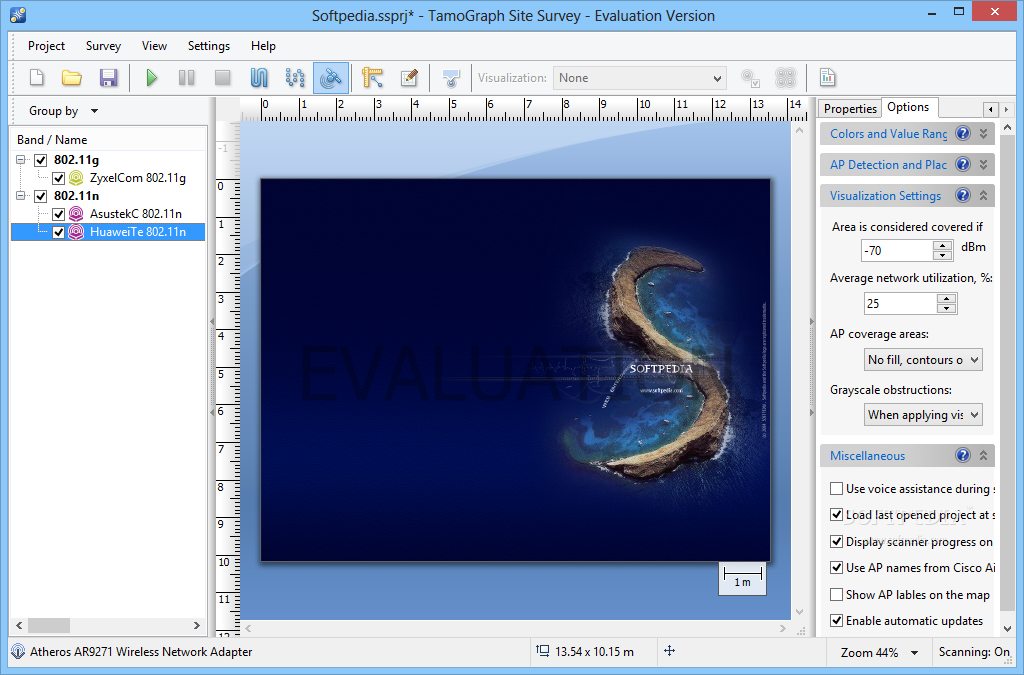Click the AsustekC access point icon

click(76, 213)
